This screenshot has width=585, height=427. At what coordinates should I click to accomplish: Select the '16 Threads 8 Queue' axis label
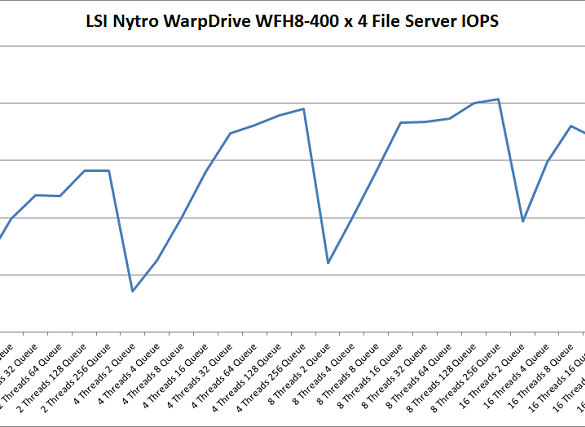540,376
